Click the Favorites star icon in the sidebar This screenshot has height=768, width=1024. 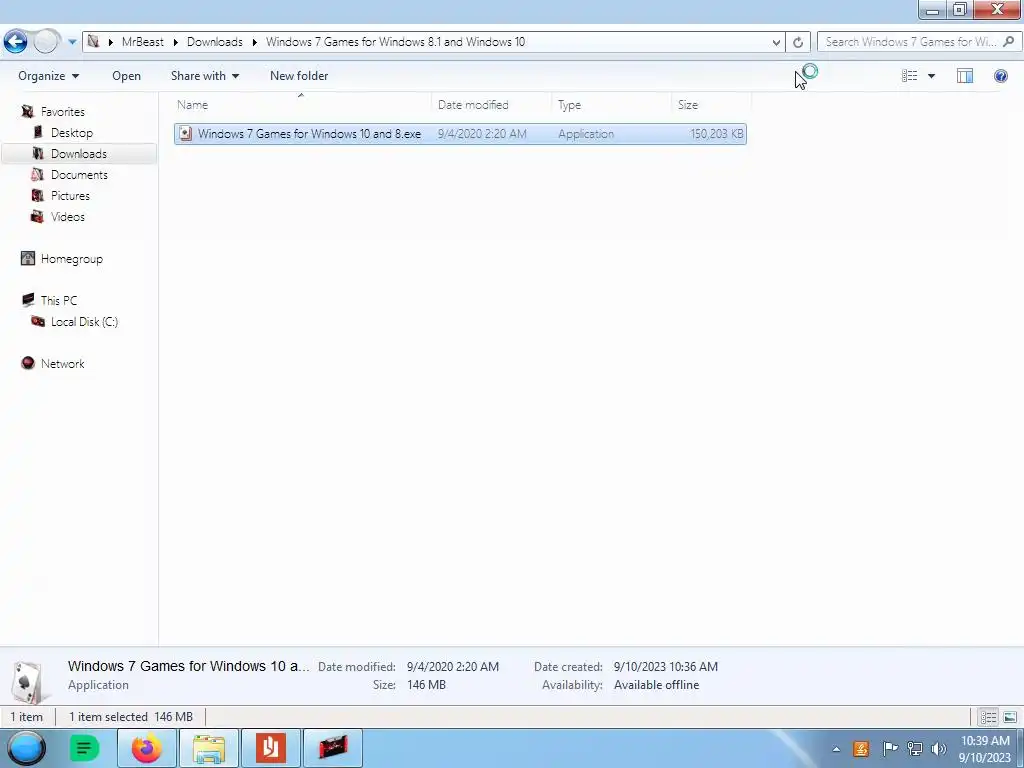tap(27, 112)
